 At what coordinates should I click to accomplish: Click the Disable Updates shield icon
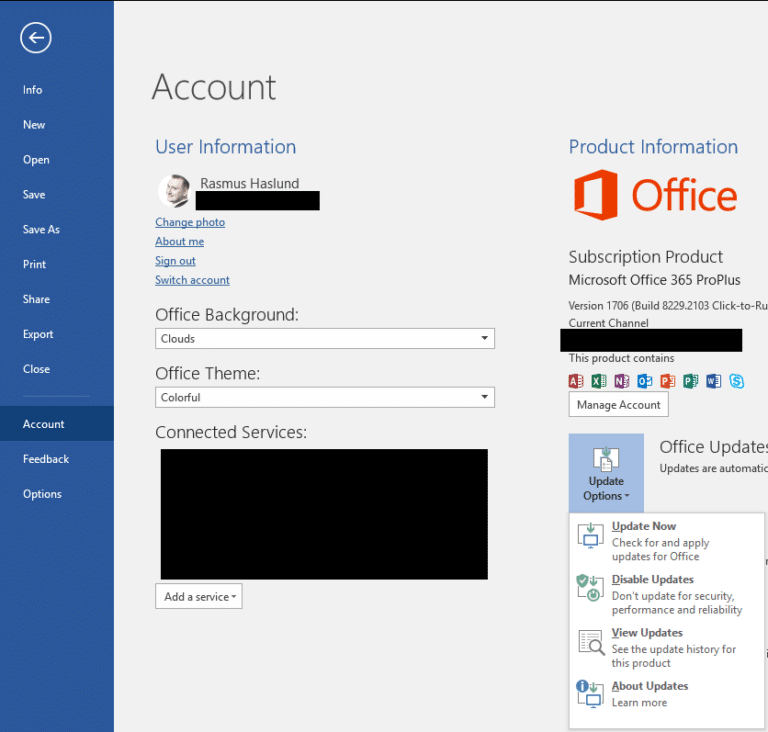[590, 587]
